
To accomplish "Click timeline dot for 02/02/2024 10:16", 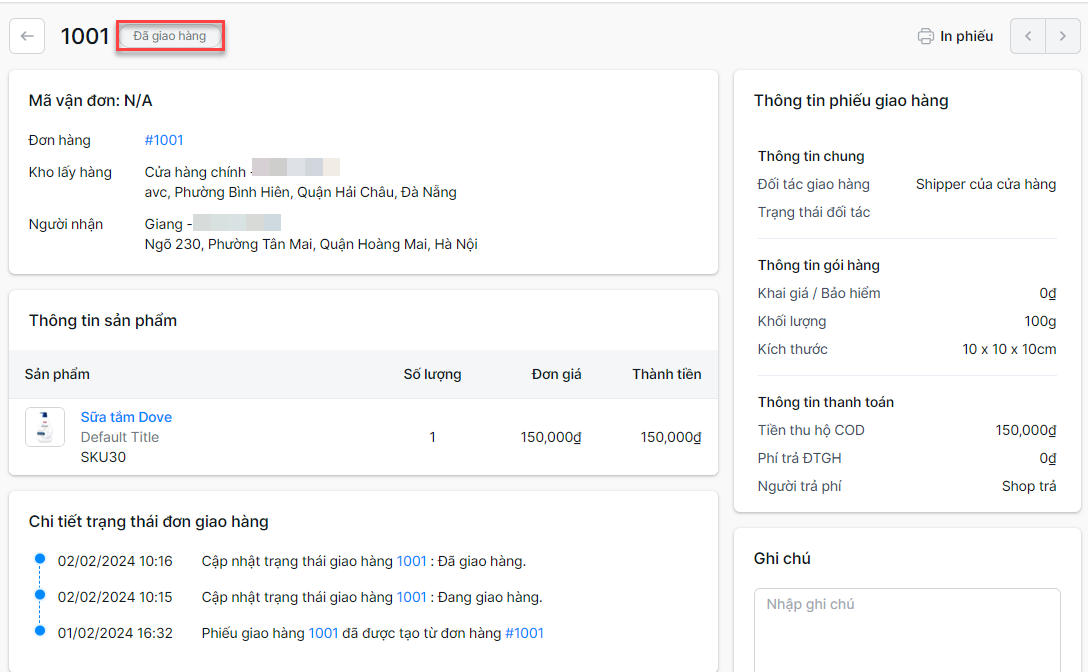I will (40, 559).
